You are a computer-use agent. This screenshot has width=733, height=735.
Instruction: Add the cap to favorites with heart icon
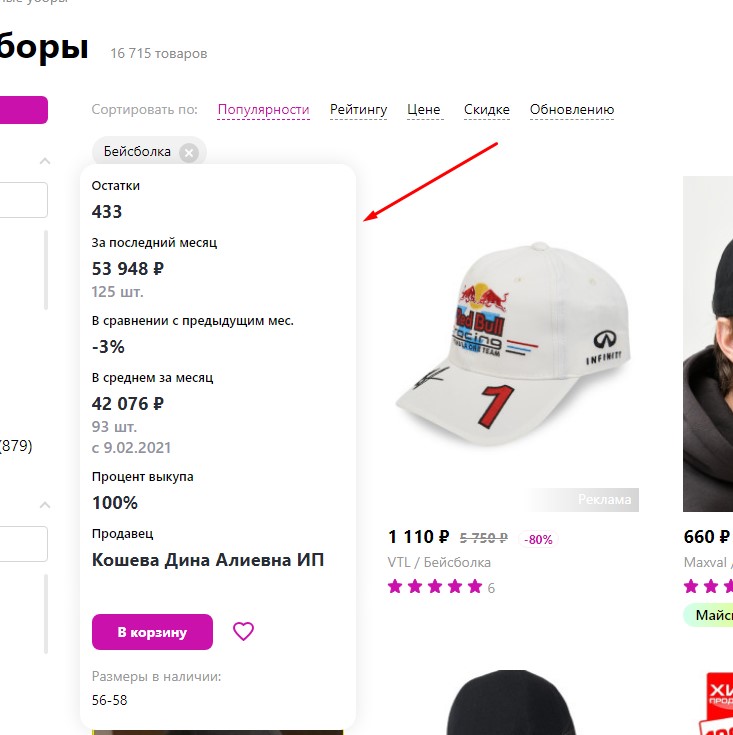[243, 631]
